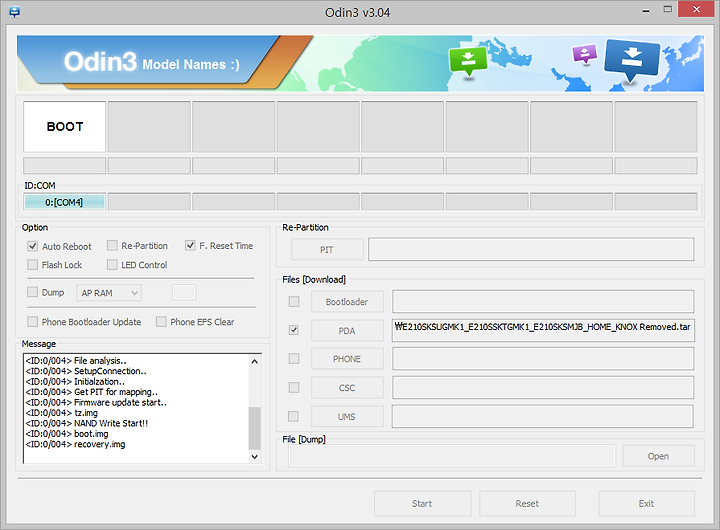
Task: Click the BOOT status box
Action: (65, 127)
